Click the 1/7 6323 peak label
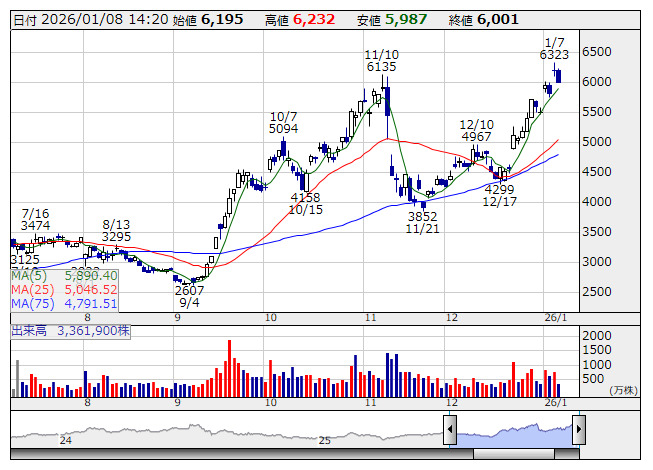Image resolution: width=653 pixels, height=470 pixels. tap(554, 47)
